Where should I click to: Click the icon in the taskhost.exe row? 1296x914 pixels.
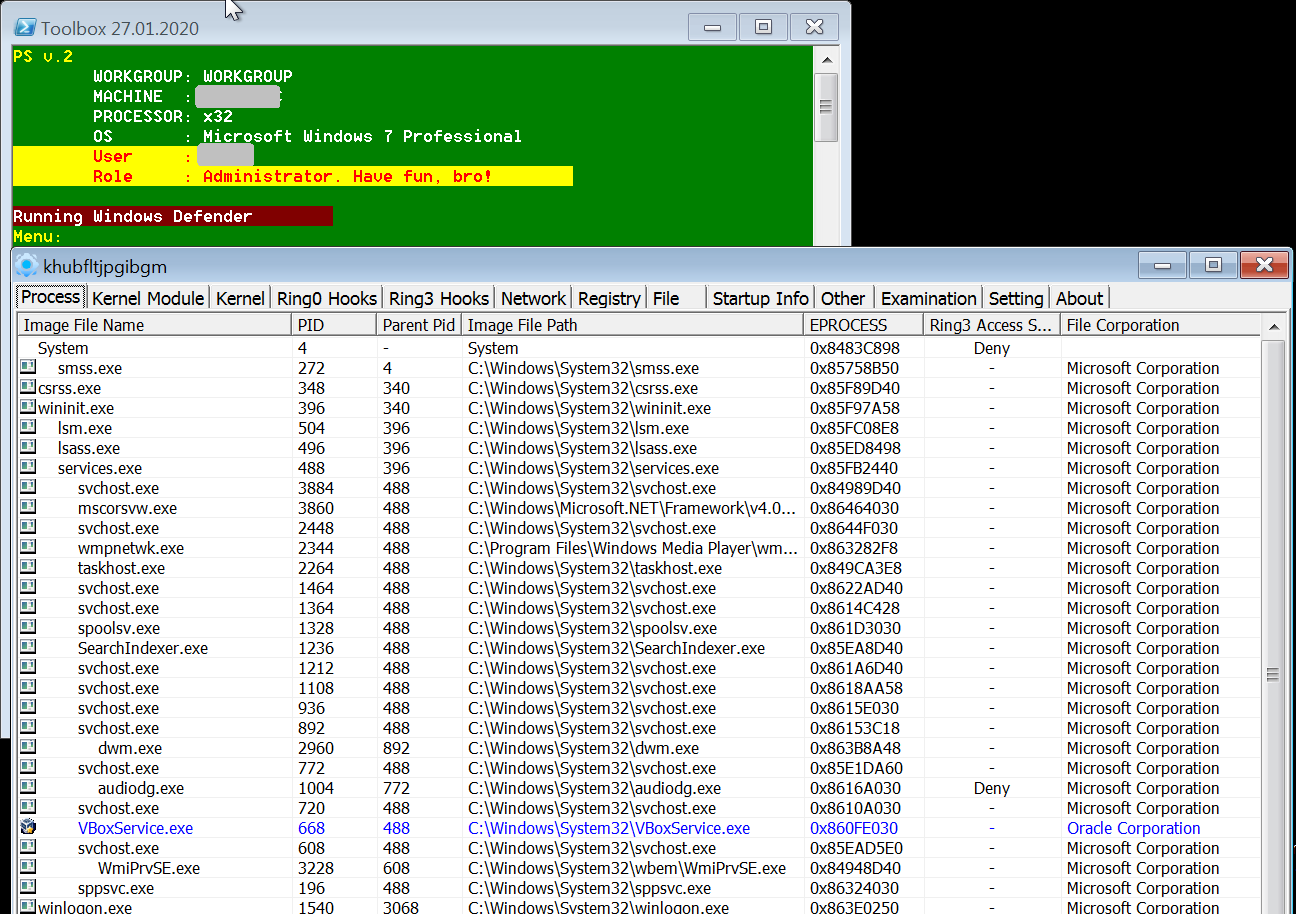coord(27,568)
